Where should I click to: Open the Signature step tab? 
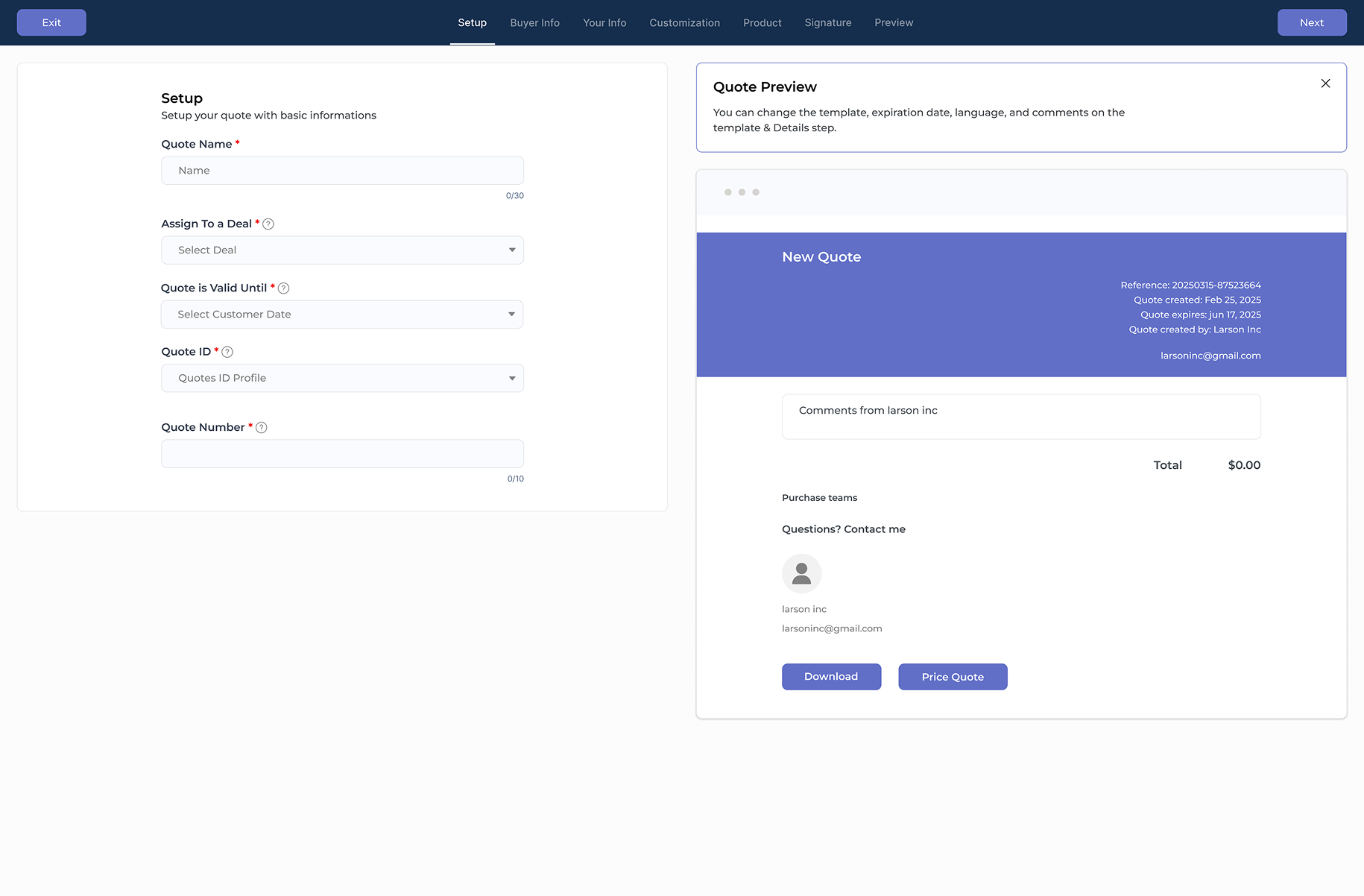coord(827,23)
